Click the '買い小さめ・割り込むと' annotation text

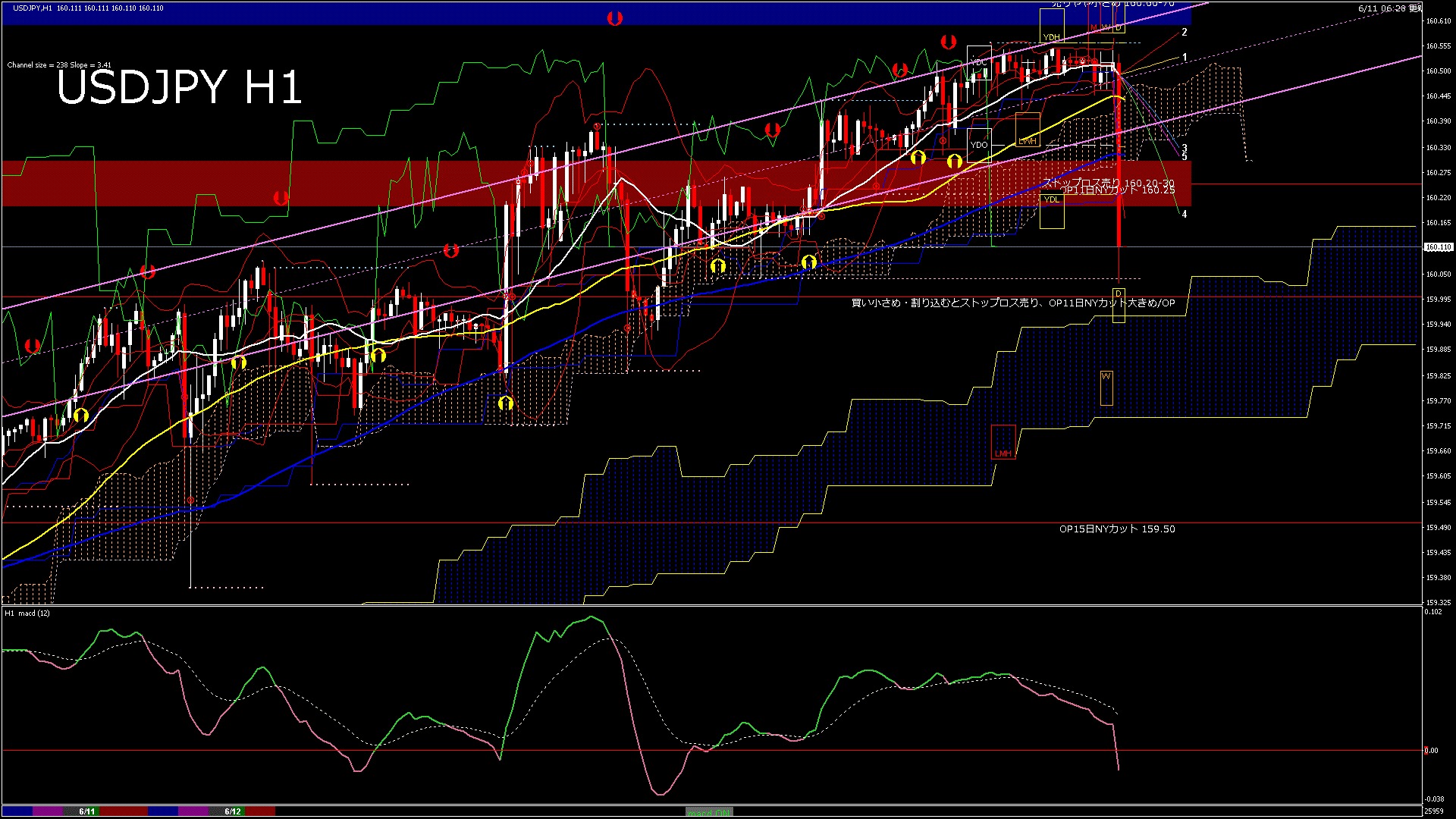click(x=905, y=303)
